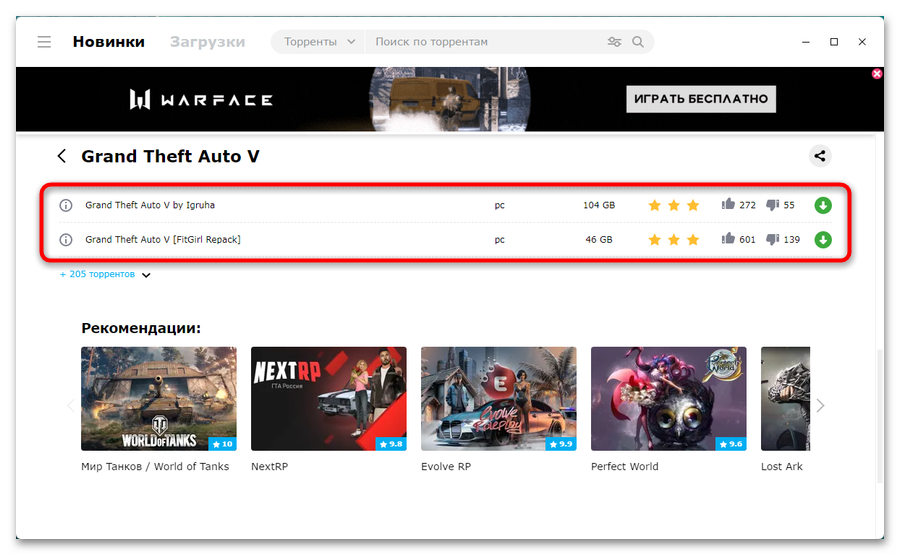Open the Perfect World recommendation thumbnail
The width and height of the screenshot is (900, 555).
pyautogui.click(x=669, y=398)
